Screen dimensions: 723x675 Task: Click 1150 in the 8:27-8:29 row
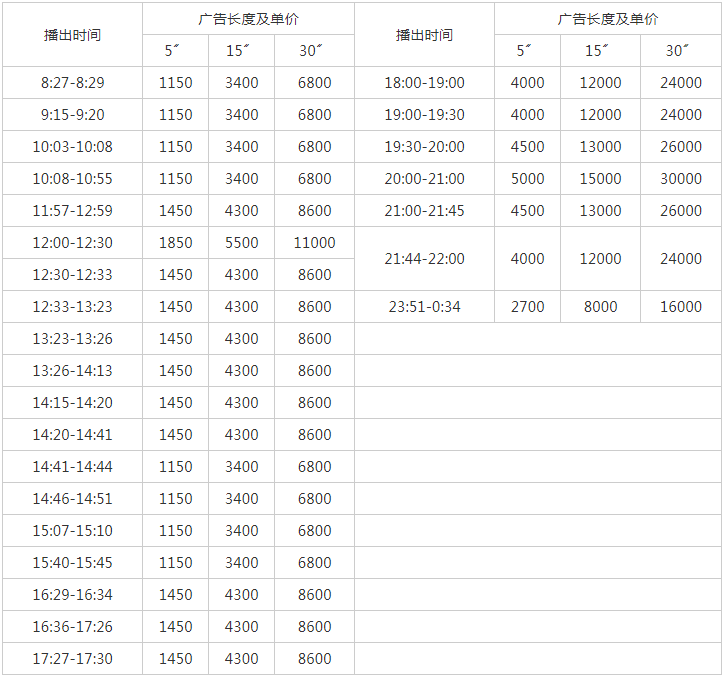tap(176, 83)
